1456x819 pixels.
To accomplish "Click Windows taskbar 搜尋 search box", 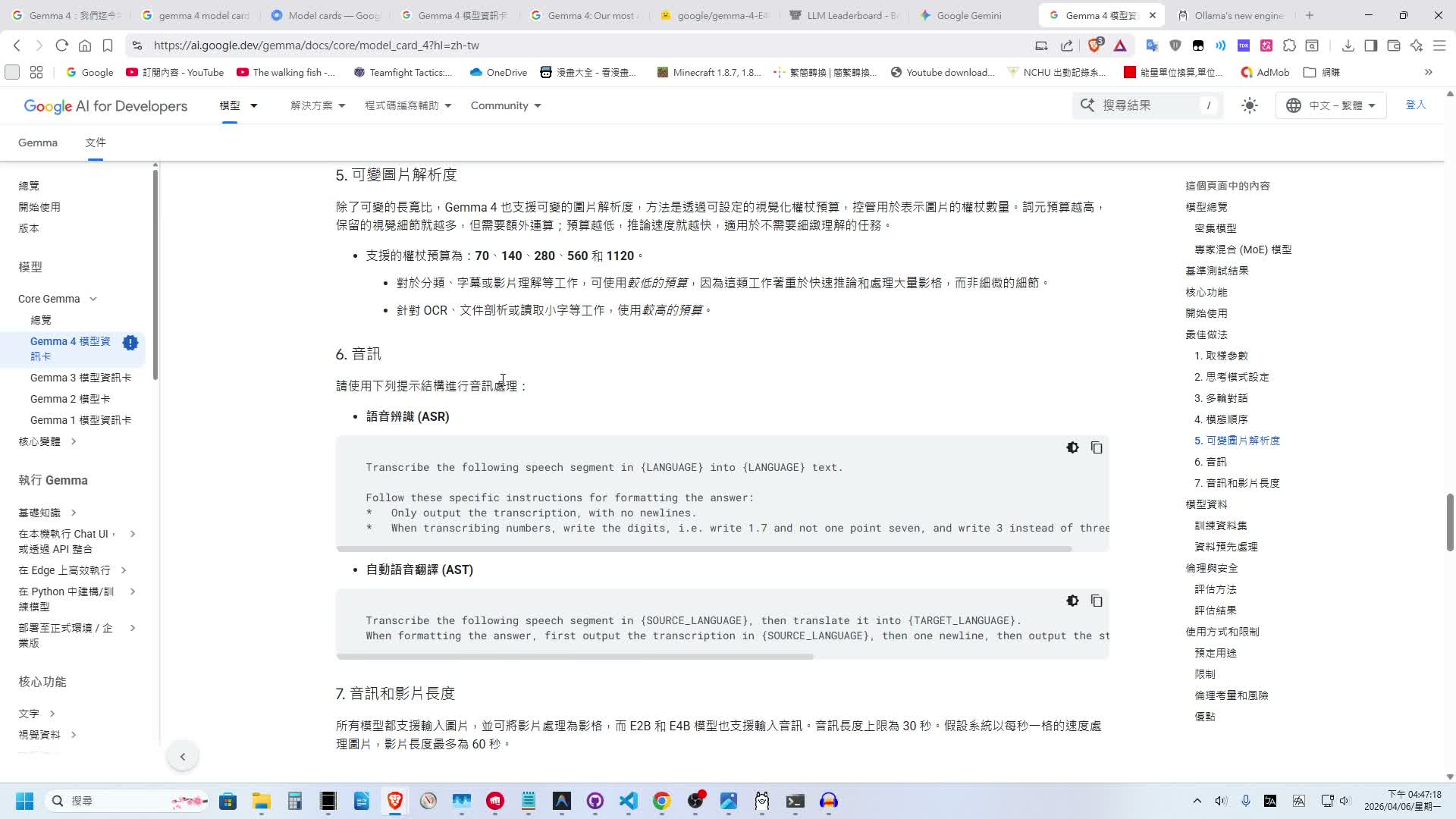I will [x=127, y=801].
